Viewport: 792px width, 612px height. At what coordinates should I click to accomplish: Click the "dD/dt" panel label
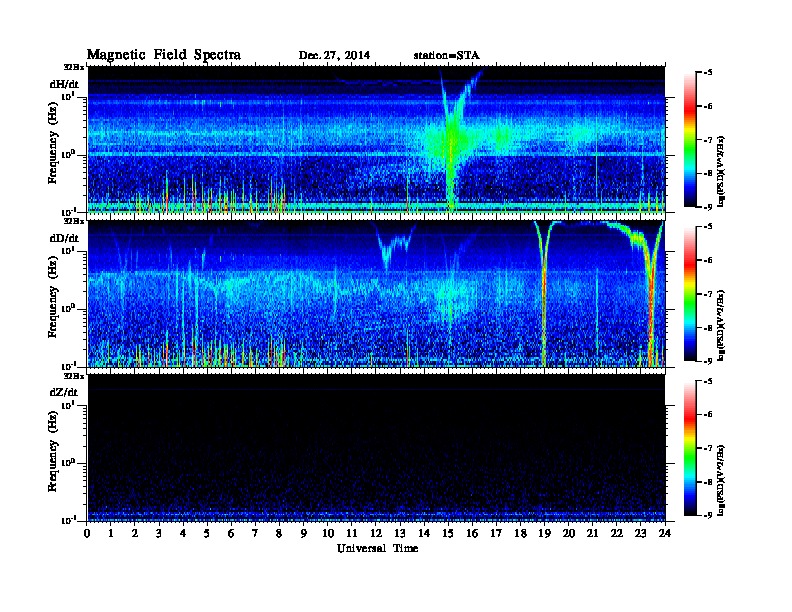64,238
